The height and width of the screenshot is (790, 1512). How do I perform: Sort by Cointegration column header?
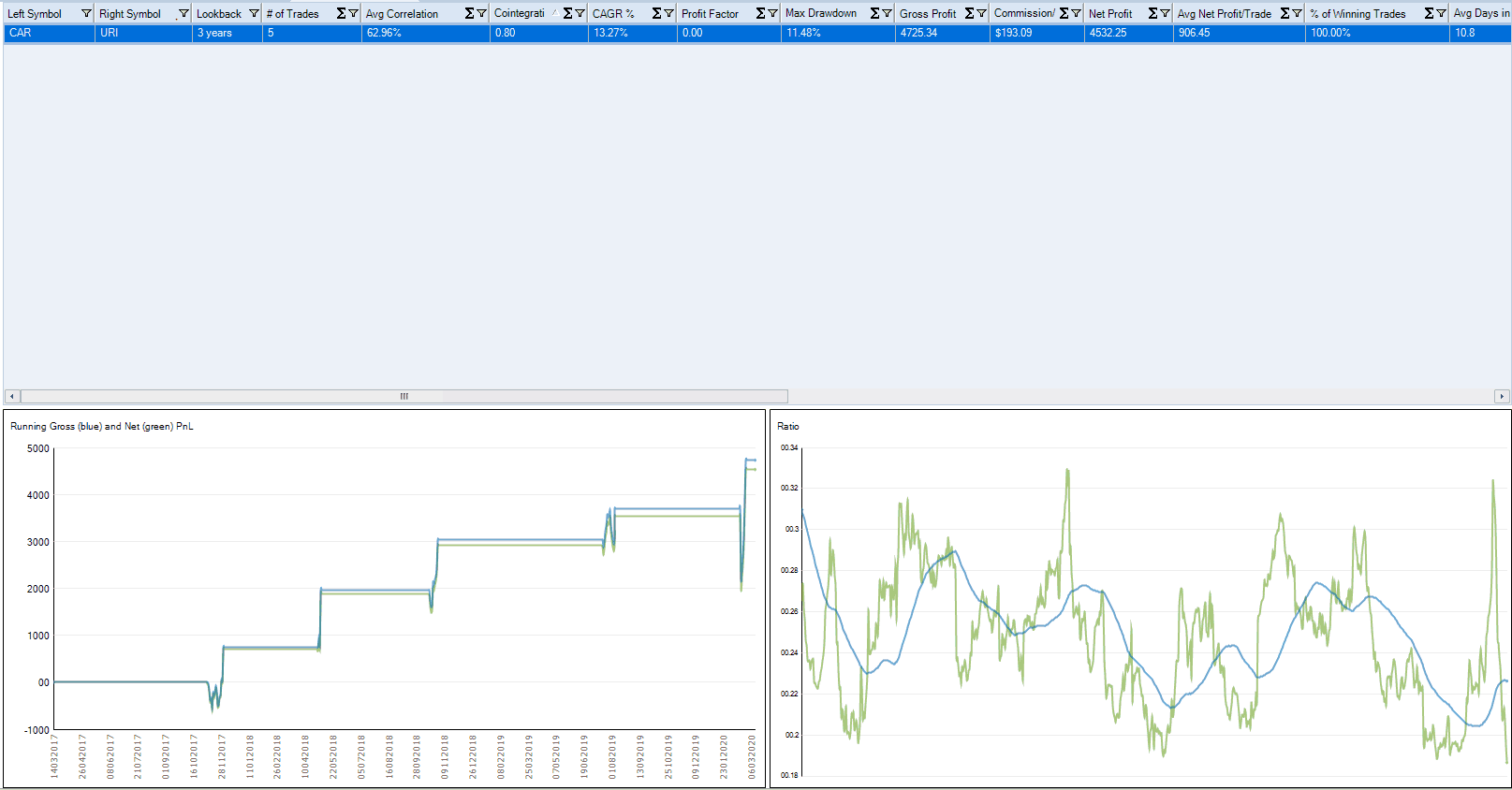(520, 14)
